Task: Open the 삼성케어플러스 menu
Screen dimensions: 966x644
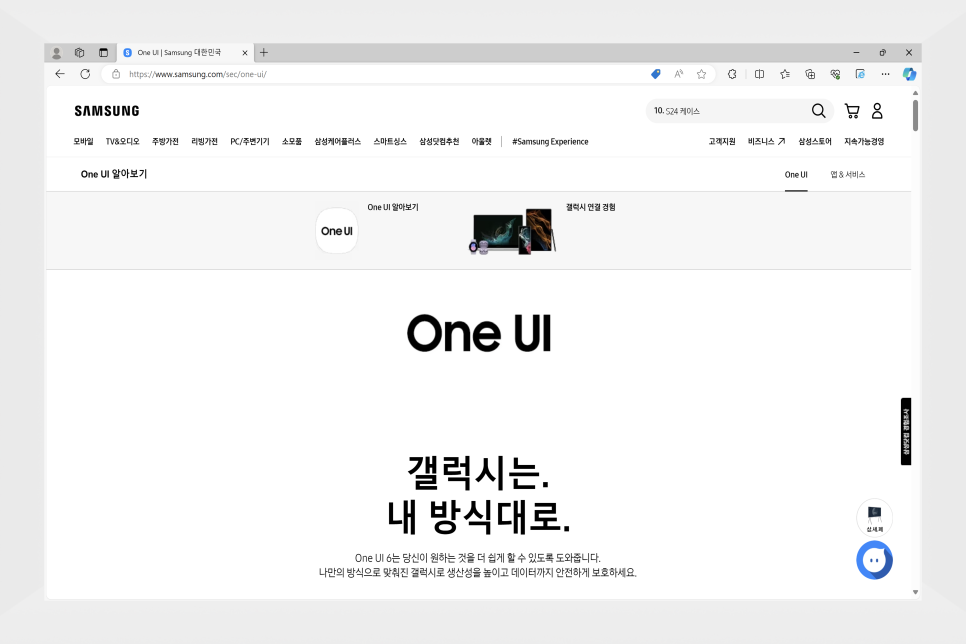Action: 338,142
